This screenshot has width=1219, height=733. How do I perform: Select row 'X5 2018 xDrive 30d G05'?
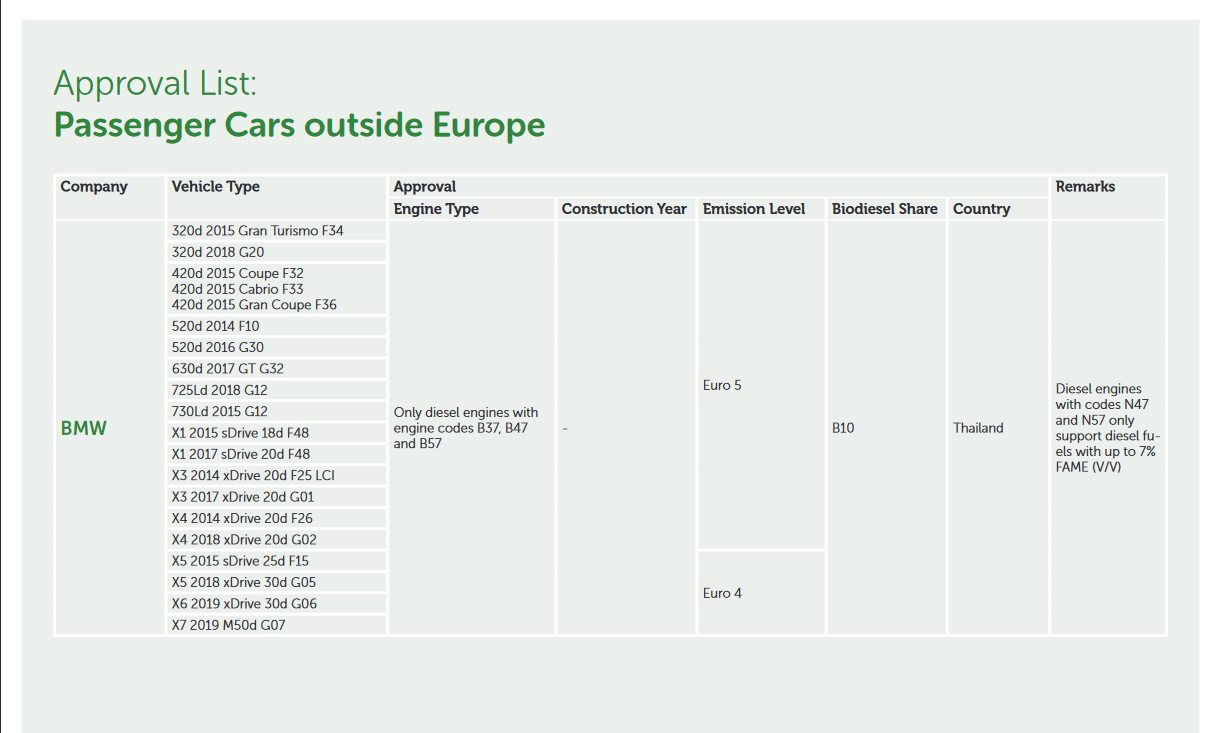click(x=276, y=582)
